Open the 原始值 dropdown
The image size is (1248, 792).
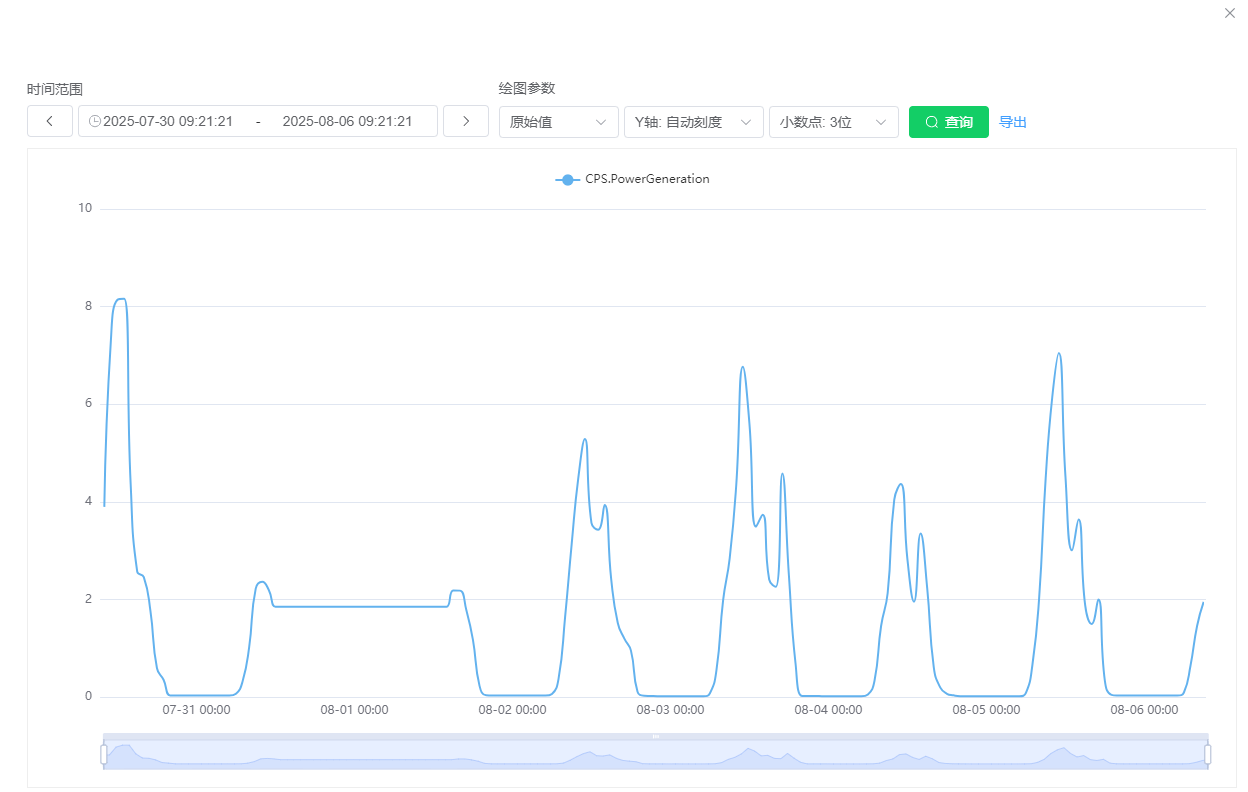pos(558,122)
